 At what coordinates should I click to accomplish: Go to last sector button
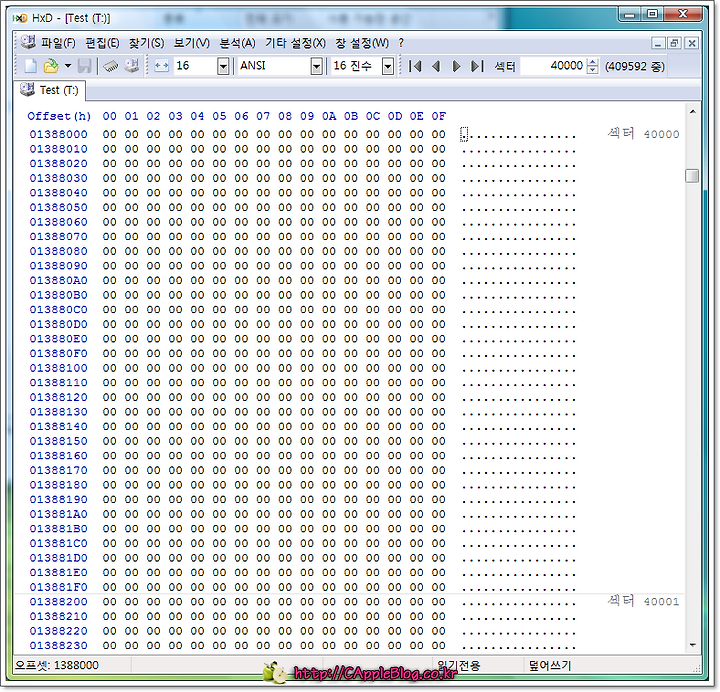(x=477, y=67)
